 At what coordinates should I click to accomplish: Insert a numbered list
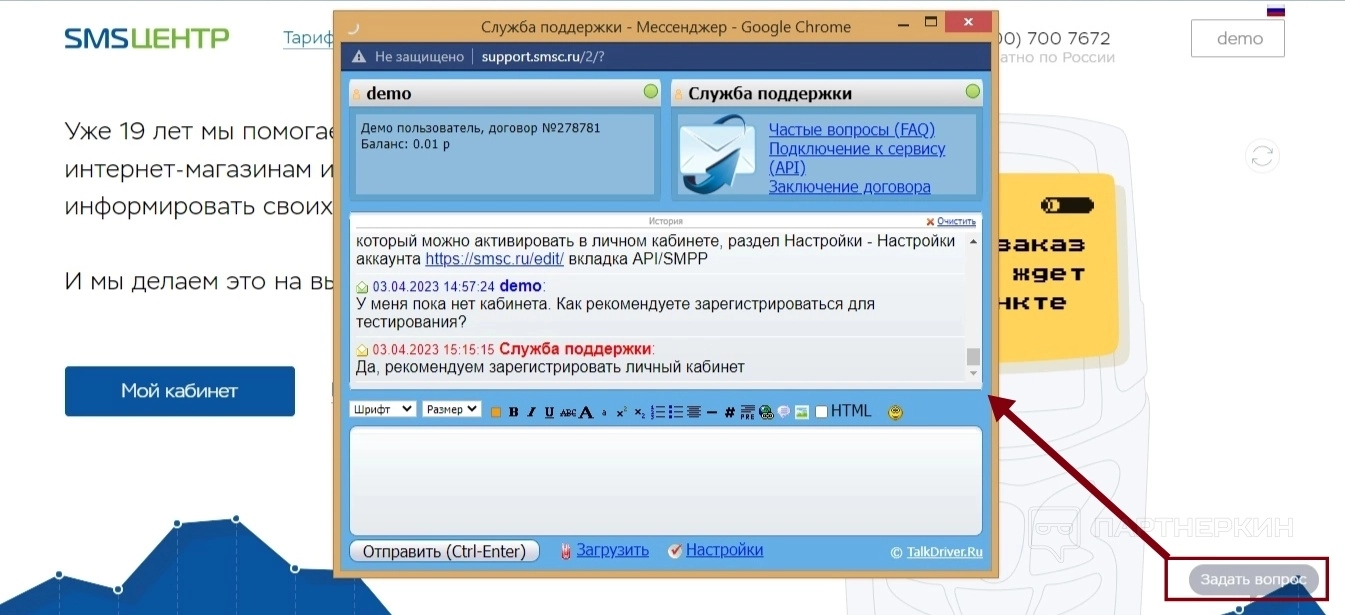658,412
